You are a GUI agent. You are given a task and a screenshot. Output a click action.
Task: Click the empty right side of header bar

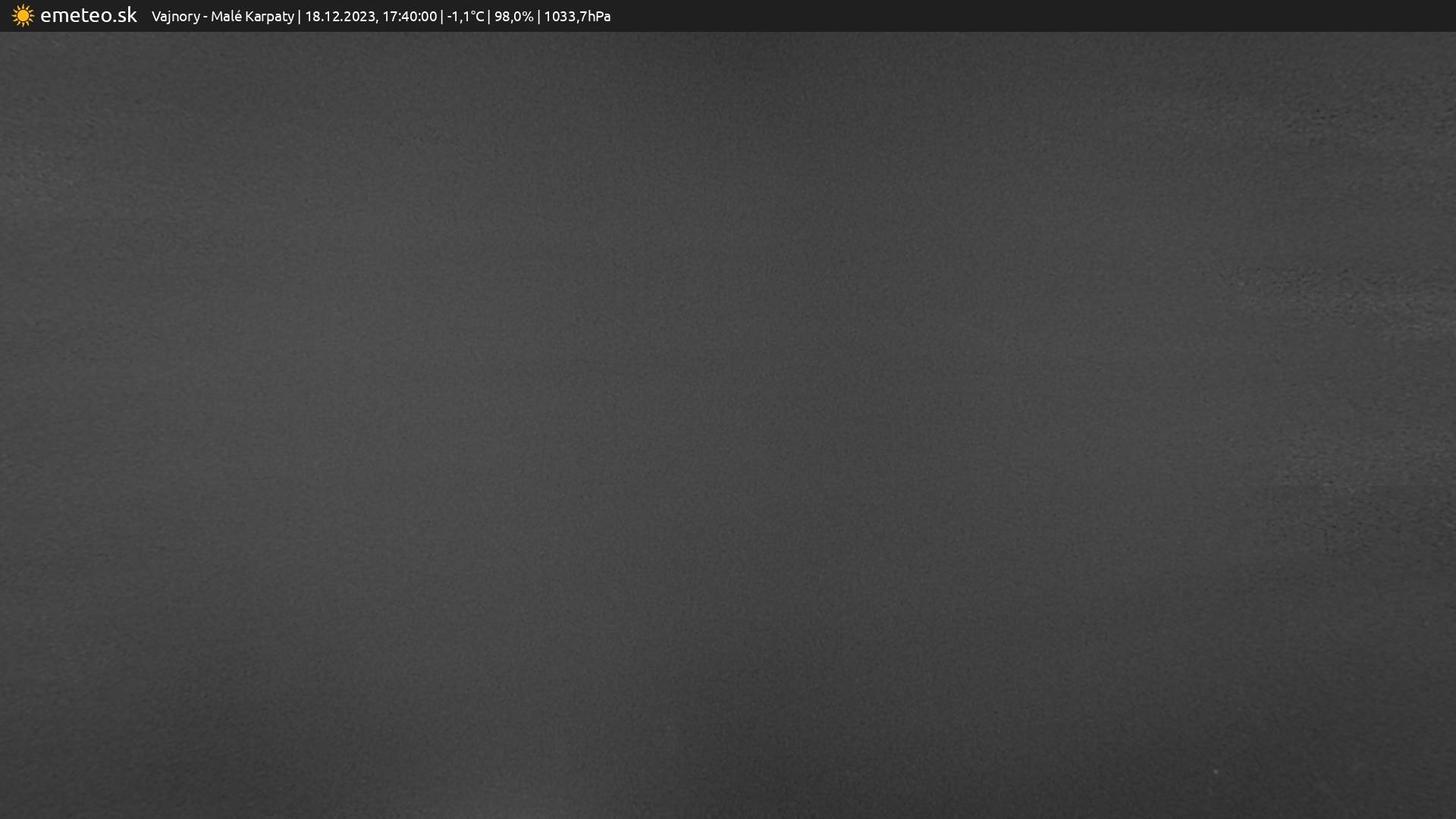coord(1062,16)
